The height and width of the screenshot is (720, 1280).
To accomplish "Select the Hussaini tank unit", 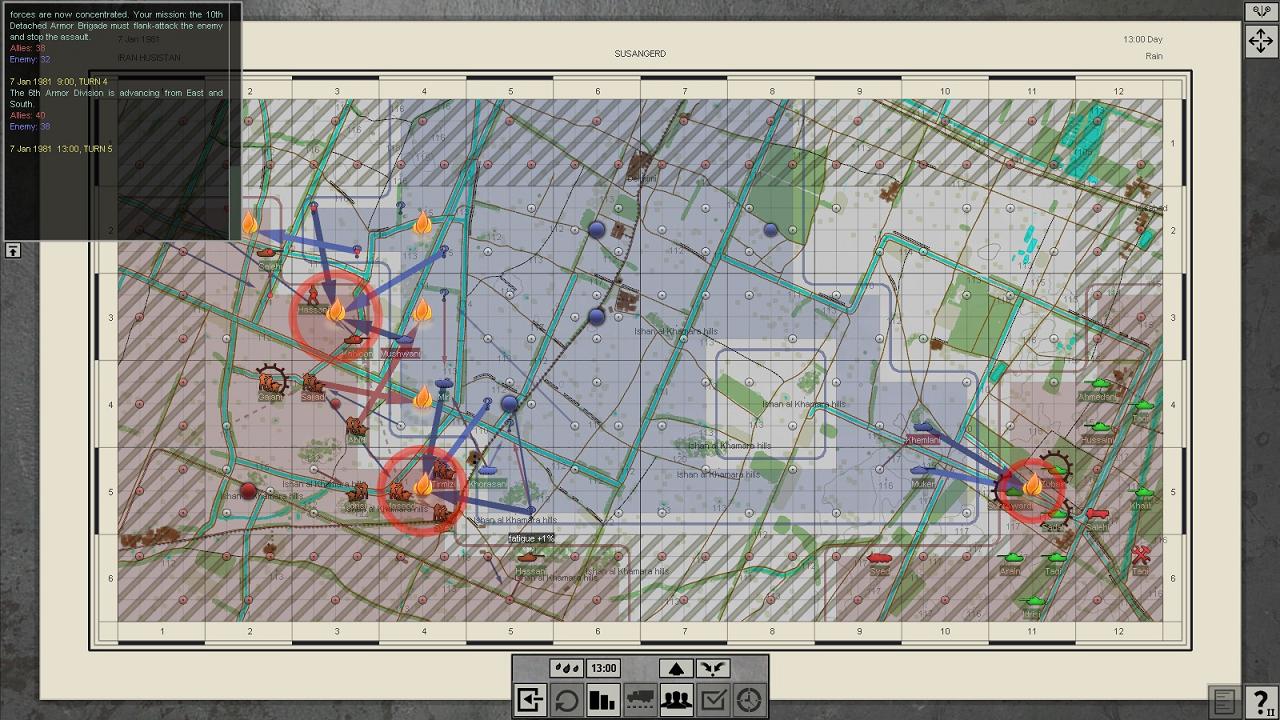I will [x=1097, y=432].
